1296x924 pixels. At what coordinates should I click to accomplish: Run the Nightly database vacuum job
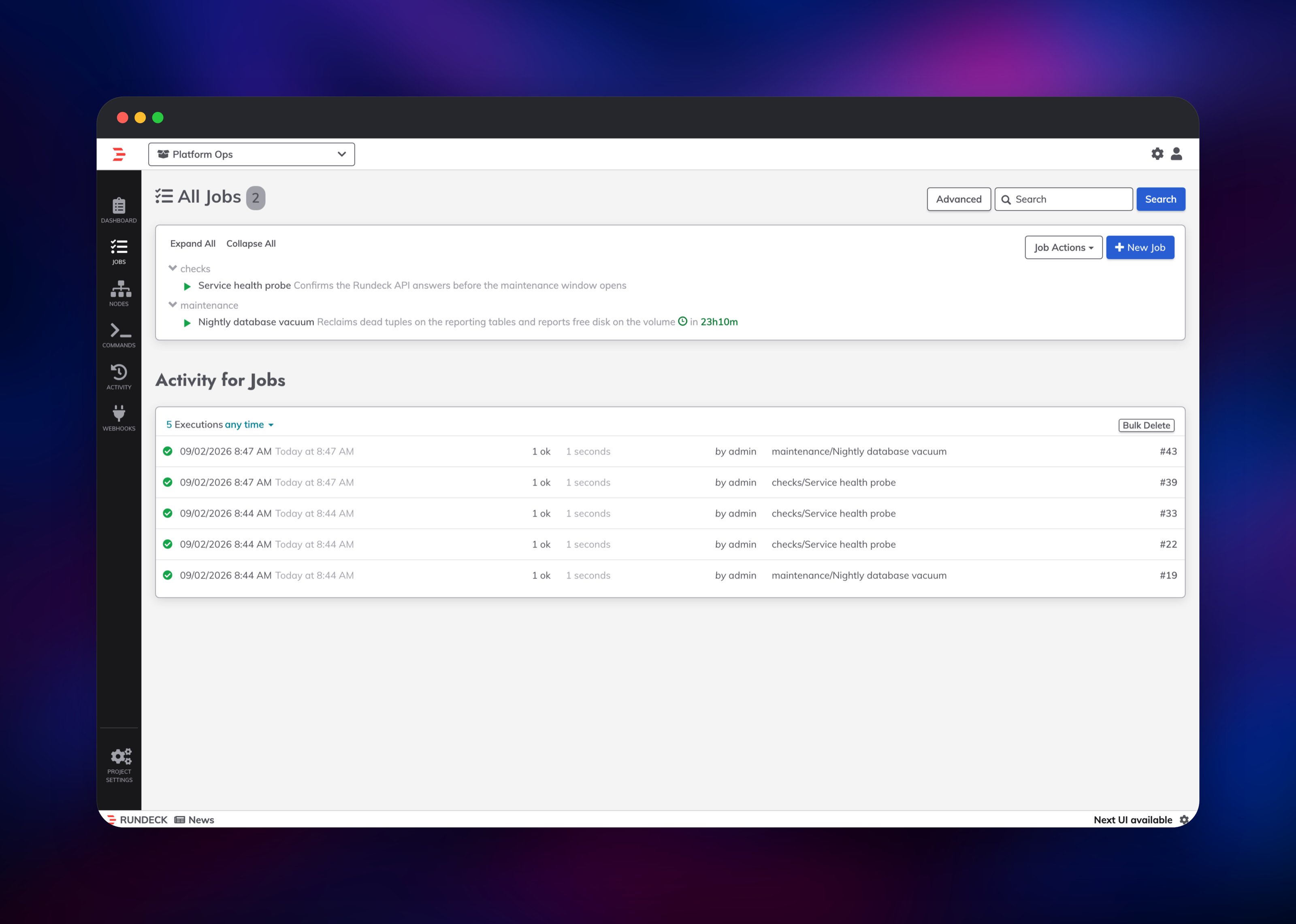187,323
